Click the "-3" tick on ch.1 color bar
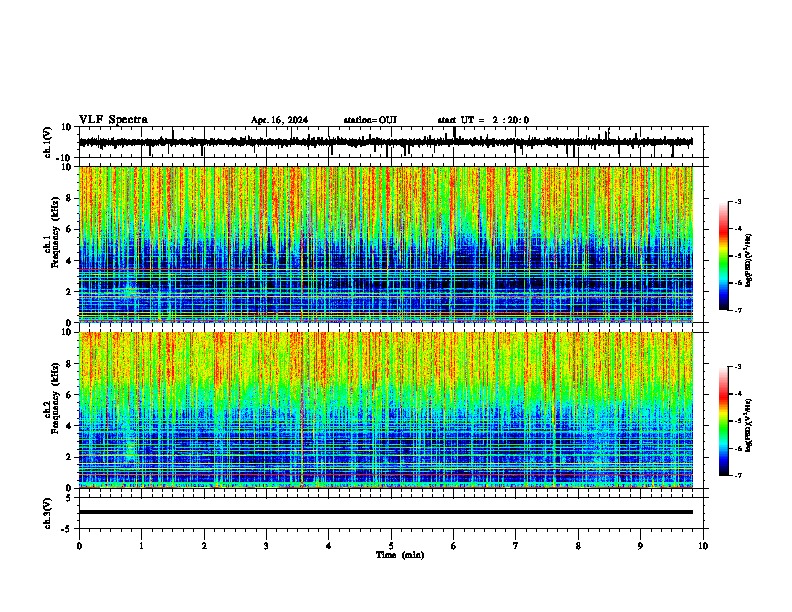 pyautogui.click(x=738, y=202)
